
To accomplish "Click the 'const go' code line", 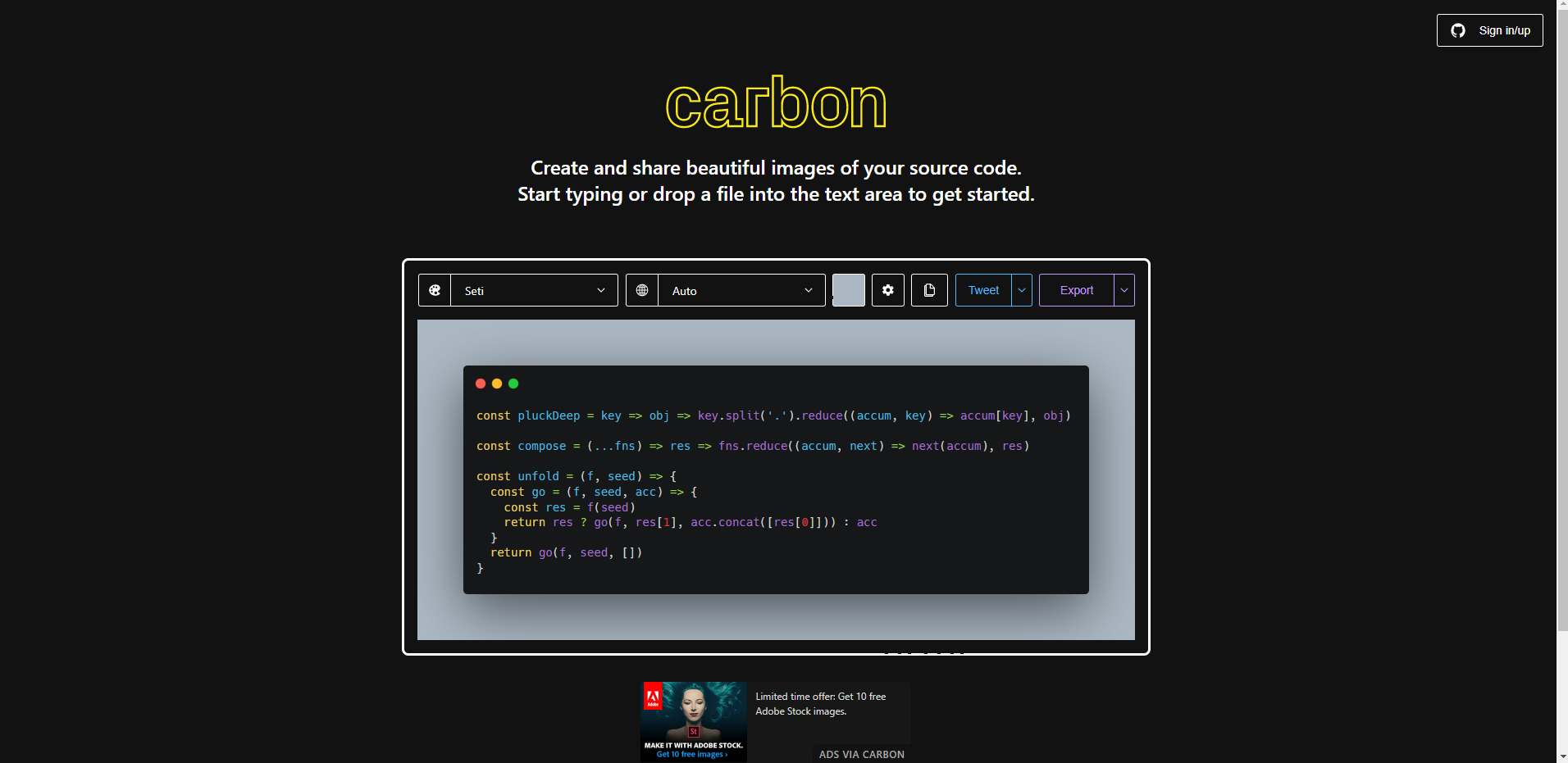I will pyautogui.click(x=594, y=492).
